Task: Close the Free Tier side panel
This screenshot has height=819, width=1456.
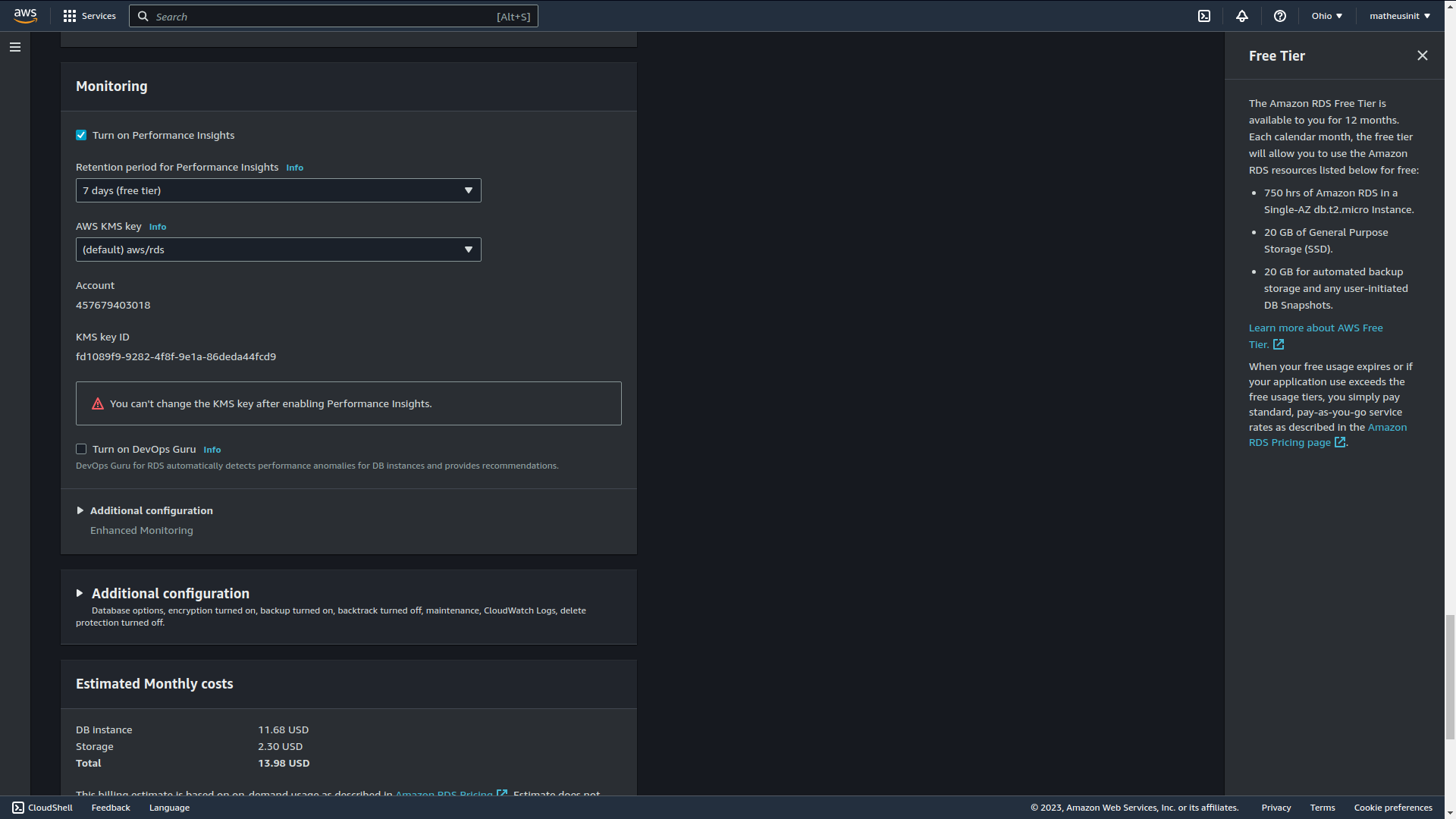Action: [x=1422, y=55]
